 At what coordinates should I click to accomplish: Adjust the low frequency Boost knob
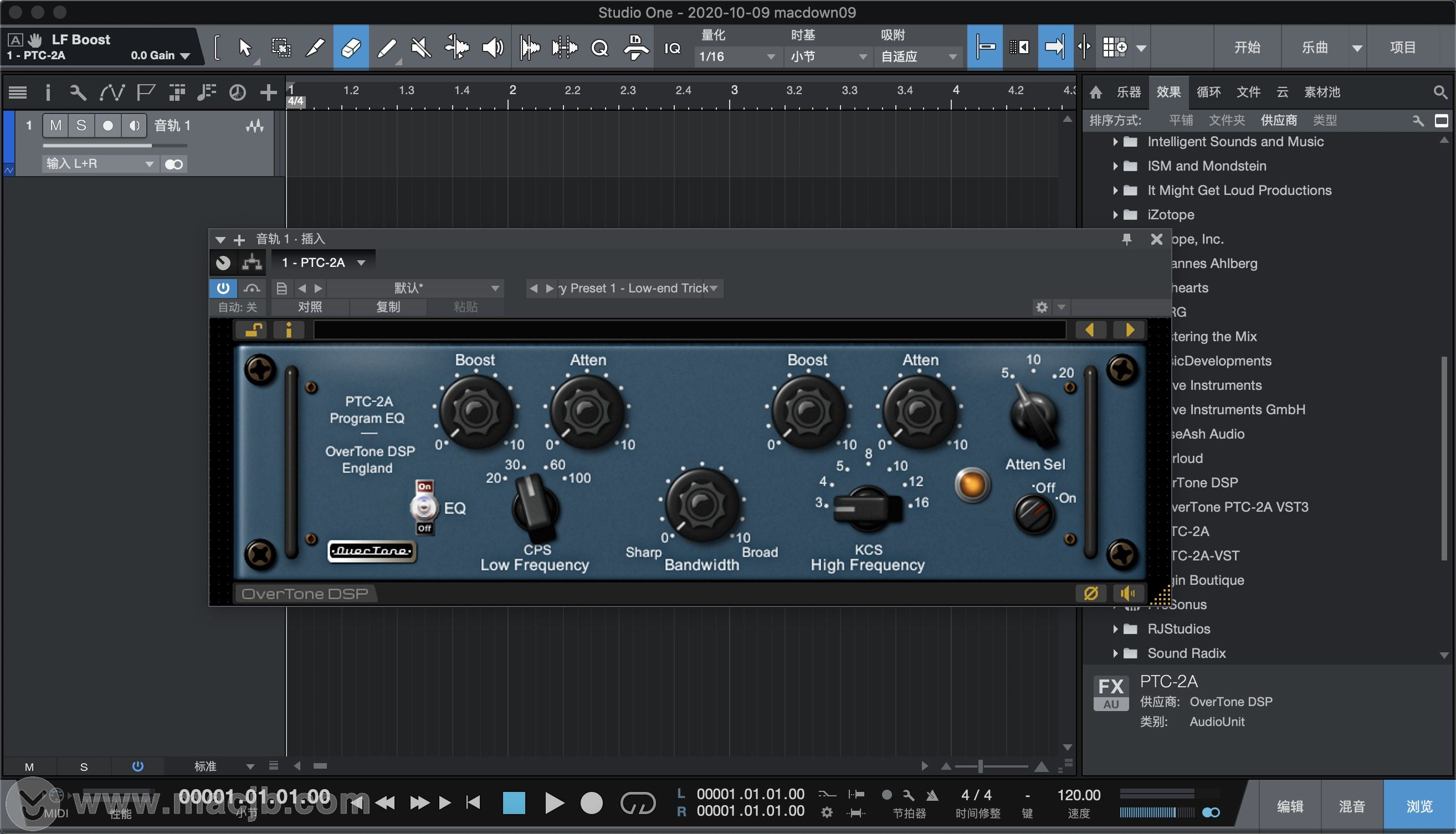click(x=475, y=411)
